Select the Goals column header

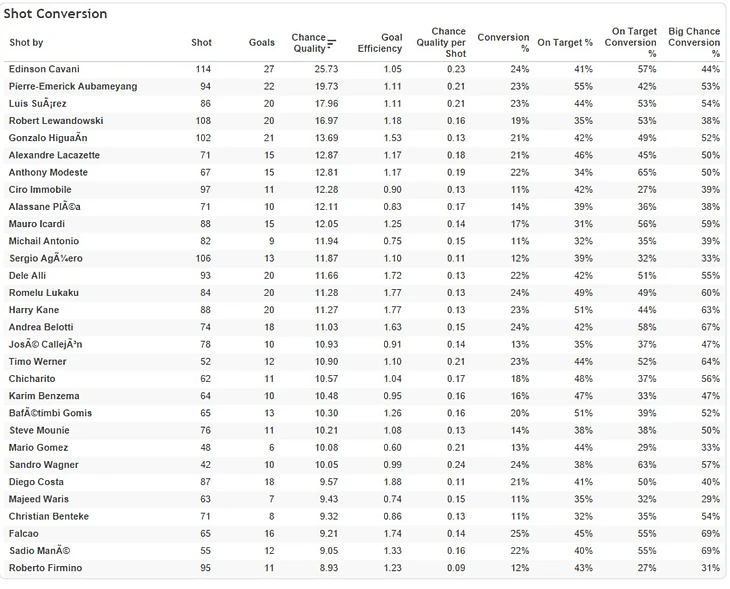(262, 42)
